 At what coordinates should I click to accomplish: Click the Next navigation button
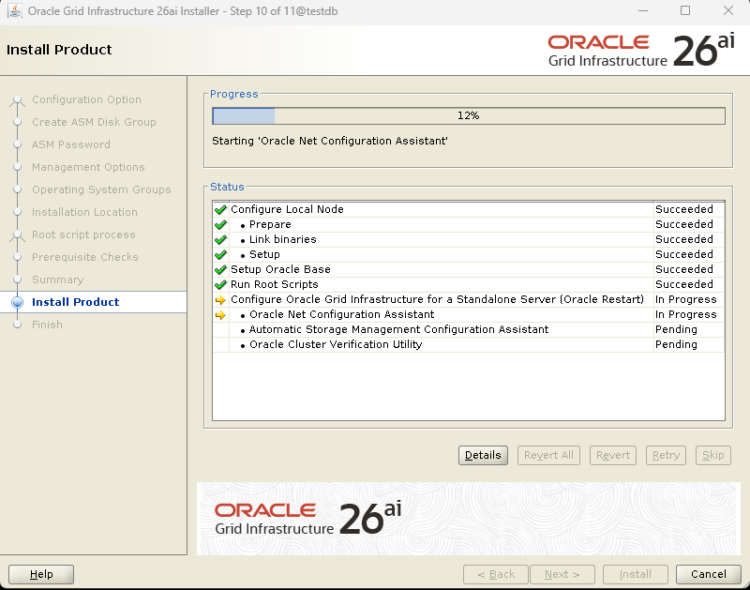[x=562, y=574]
